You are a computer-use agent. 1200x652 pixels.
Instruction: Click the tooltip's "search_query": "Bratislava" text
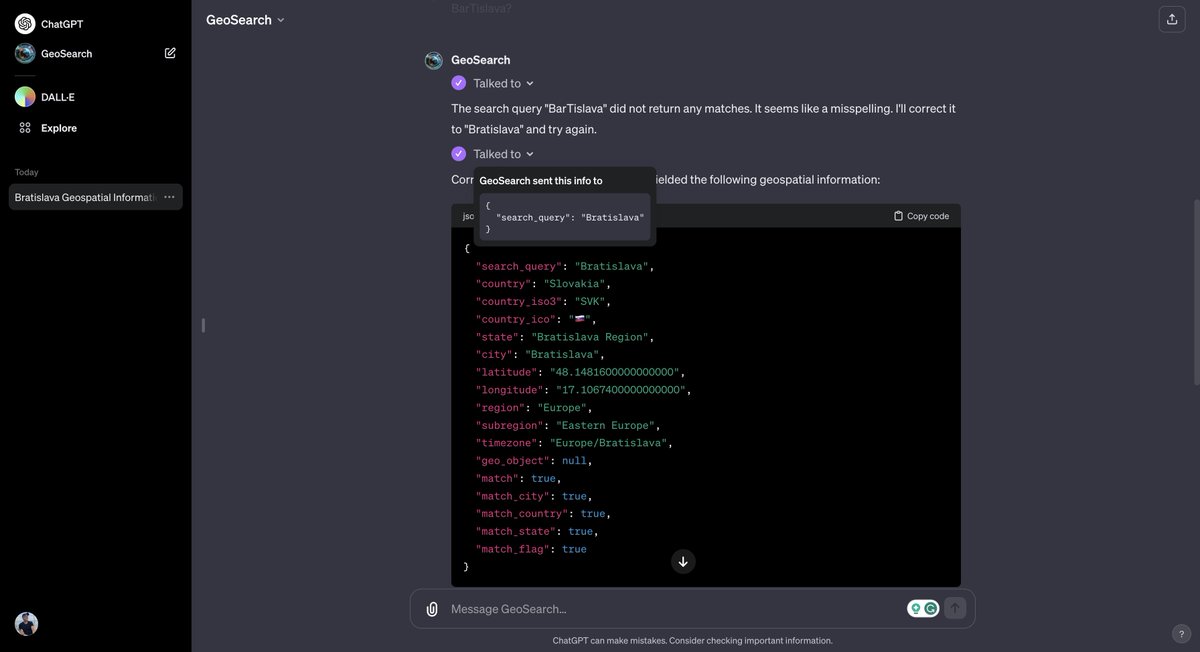tap(570, 217)
